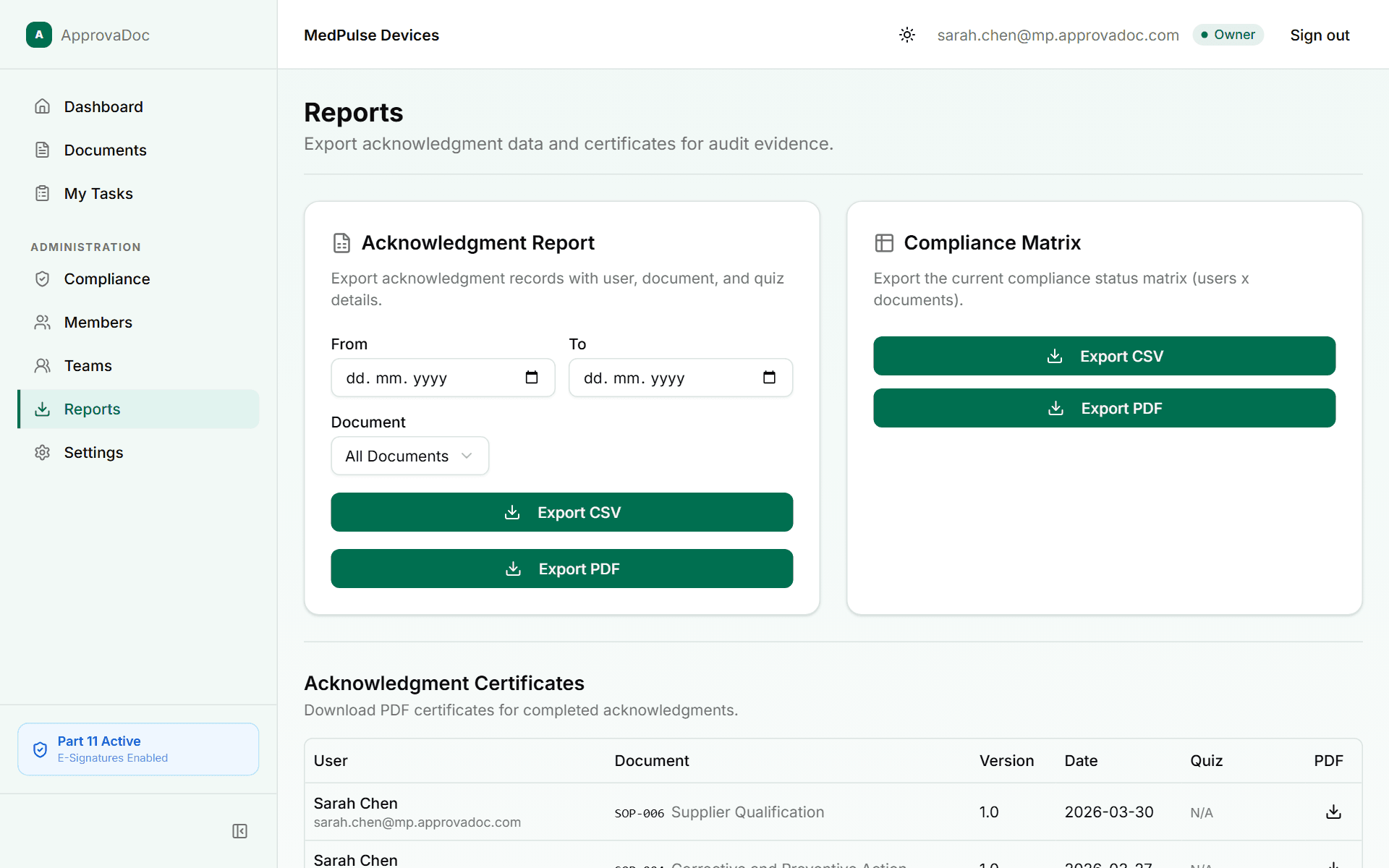Click the Settings gear icon
The height and width of the screenshot is (868, 1389).
[41, 452]
